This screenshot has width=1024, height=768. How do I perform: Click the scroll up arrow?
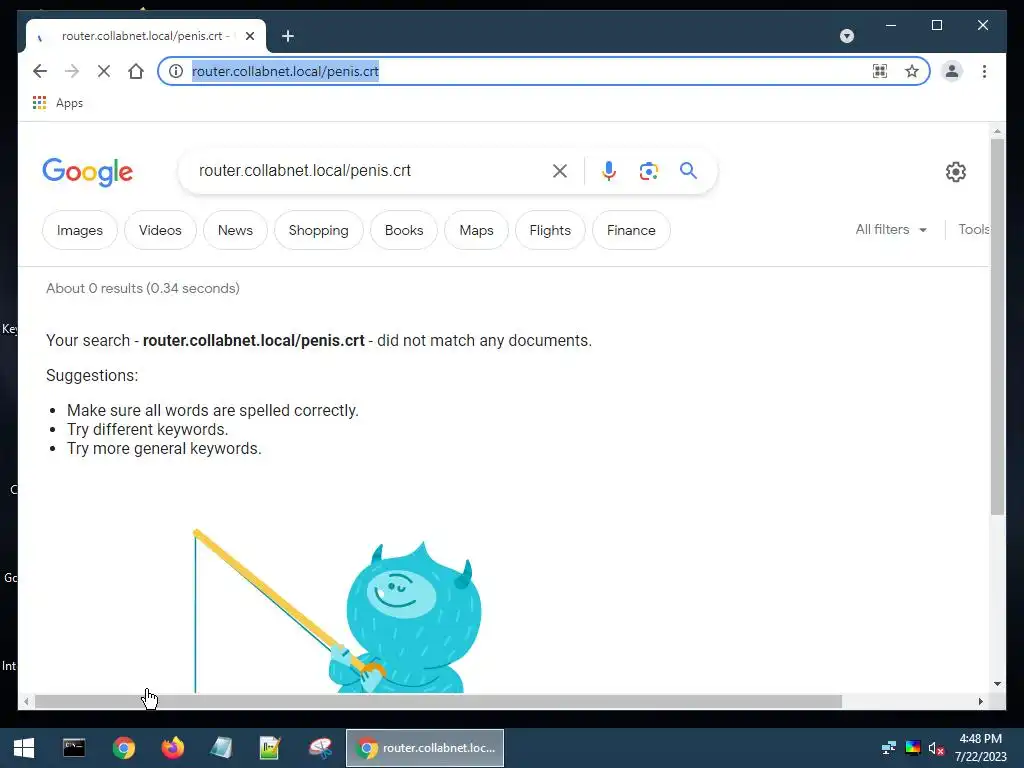pos(997,131)
